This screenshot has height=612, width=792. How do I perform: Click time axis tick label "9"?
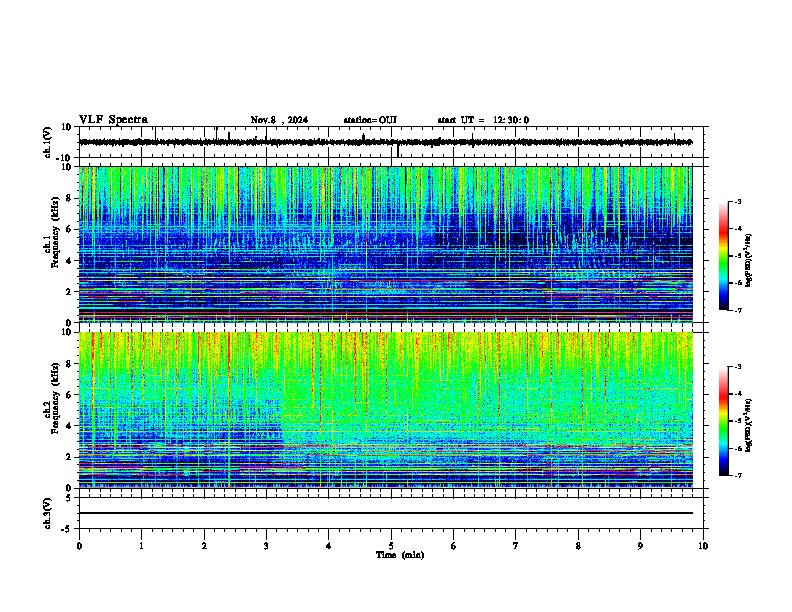(x=640, y=546)
